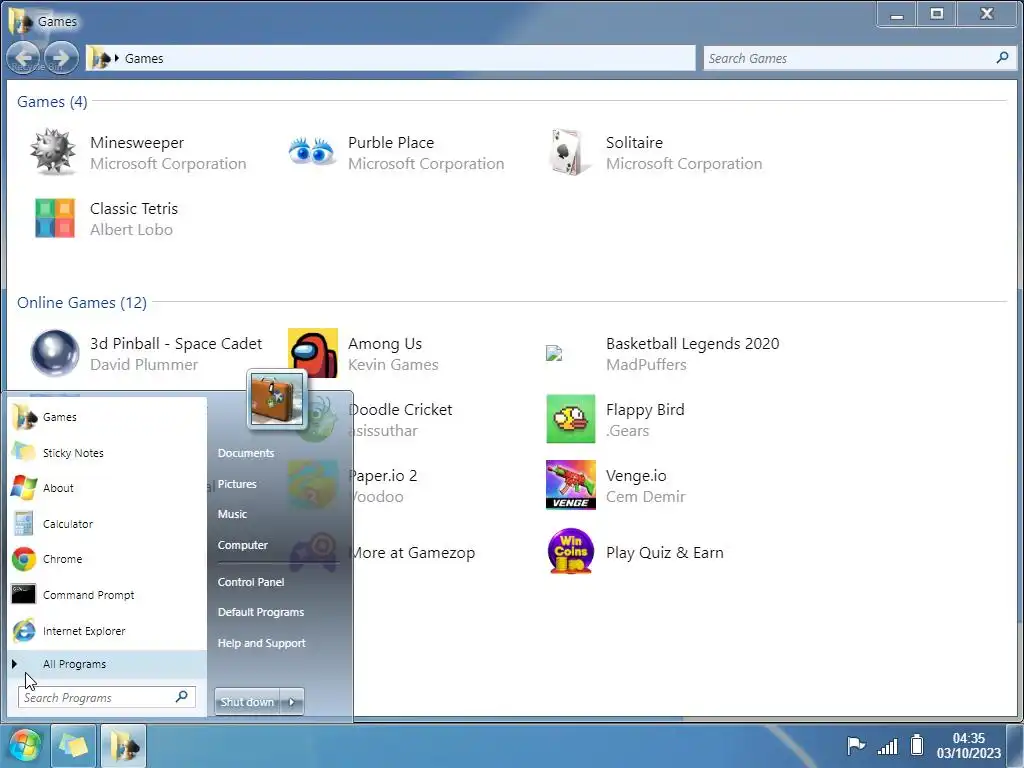Open Sticky Notes taskbar button
This screenshot has height=768, width=1024.
pyautogui.click(x=73, y=745)
